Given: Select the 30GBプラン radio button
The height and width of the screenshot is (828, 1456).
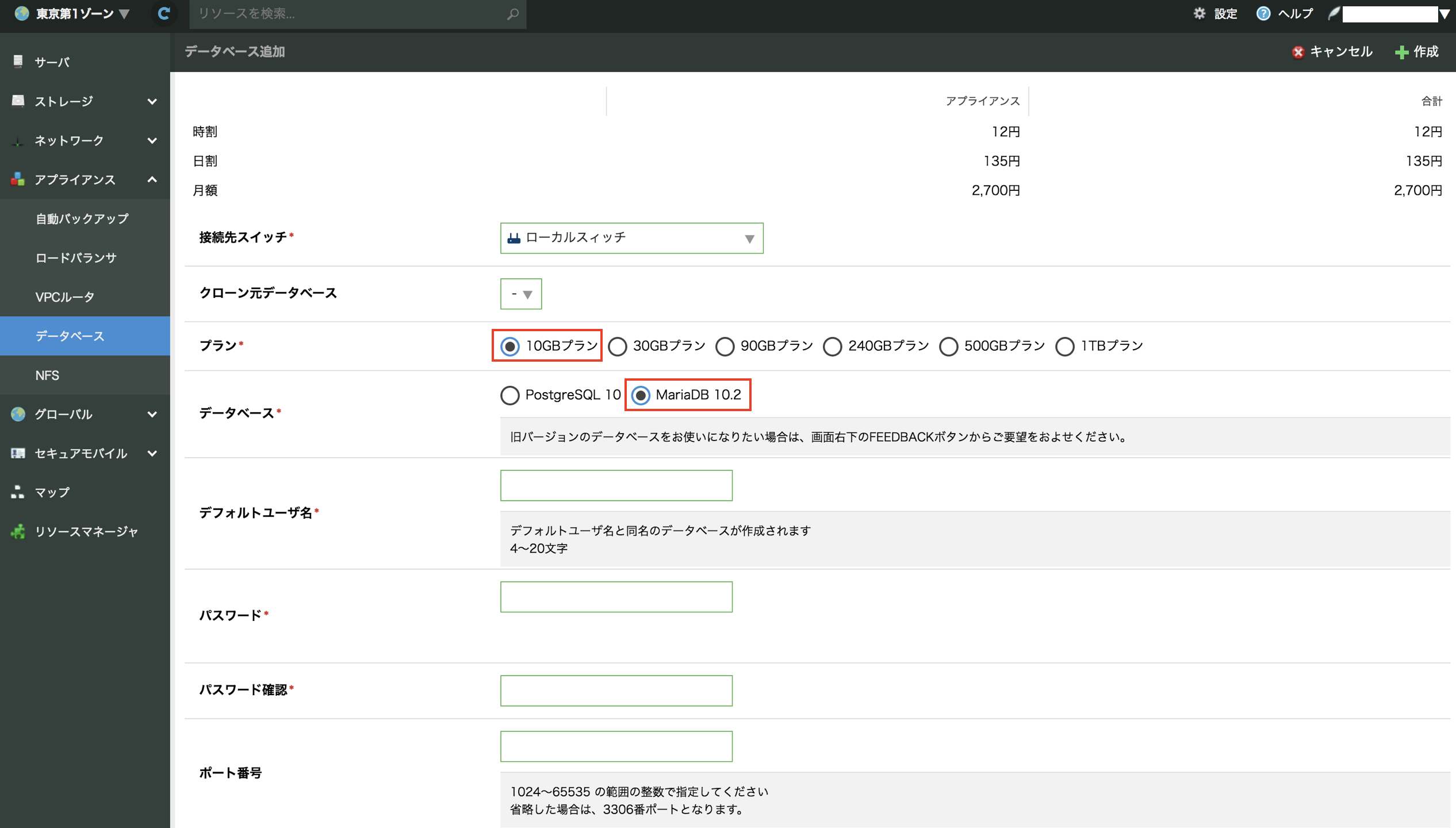Looking at the screenshot, I should [x=618, y=346].
